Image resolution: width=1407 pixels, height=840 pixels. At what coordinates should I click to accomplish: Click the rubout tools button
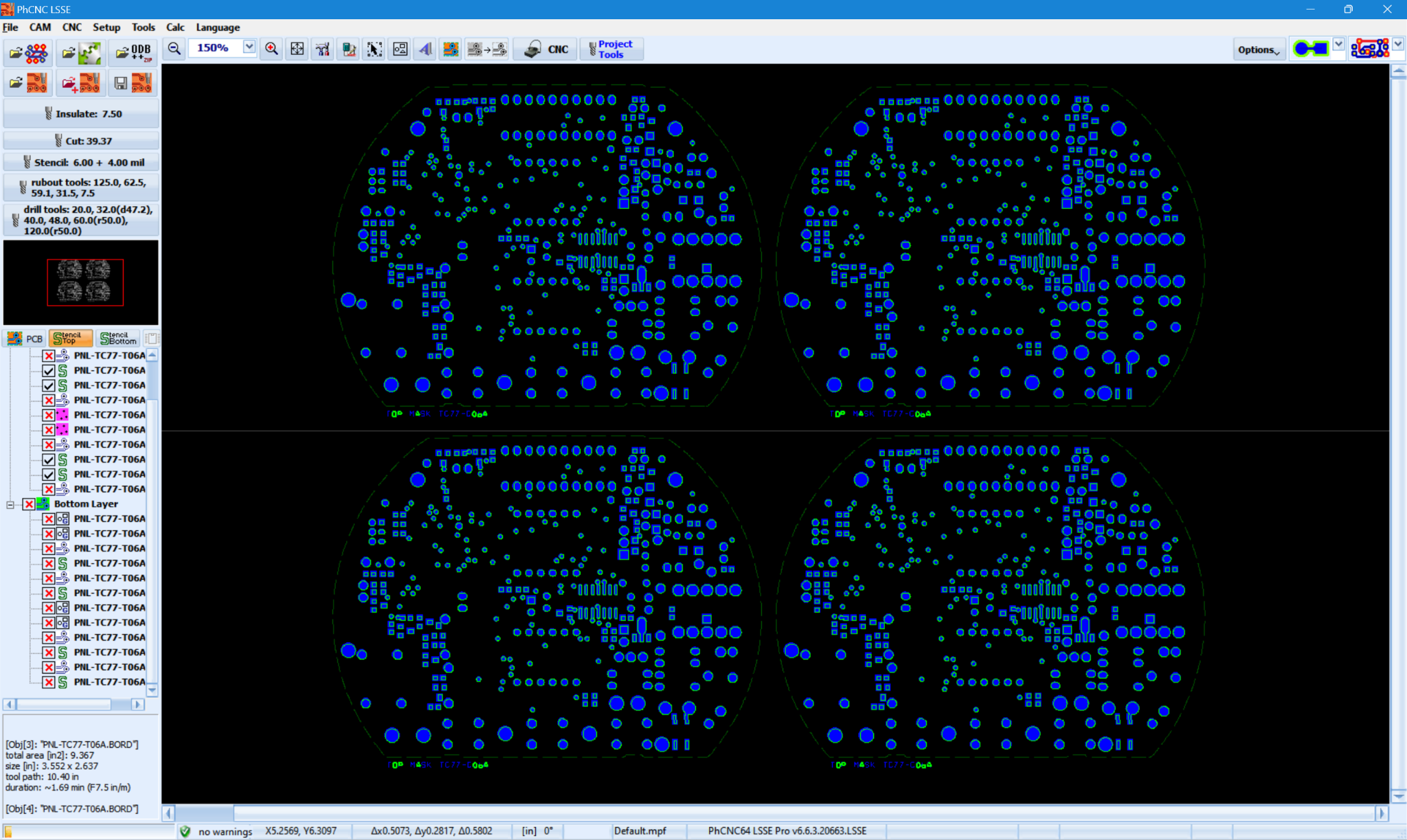81,188
